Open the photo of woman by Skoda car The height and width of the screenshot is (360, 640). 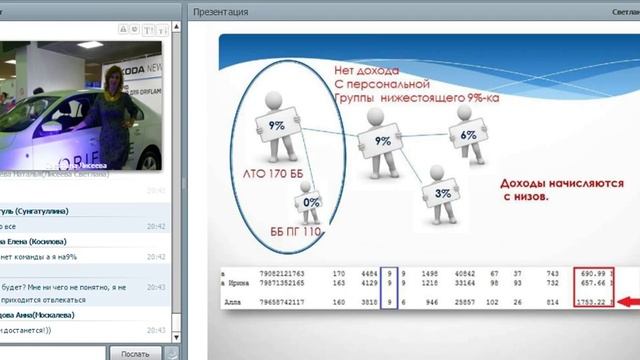click(81, 105)
